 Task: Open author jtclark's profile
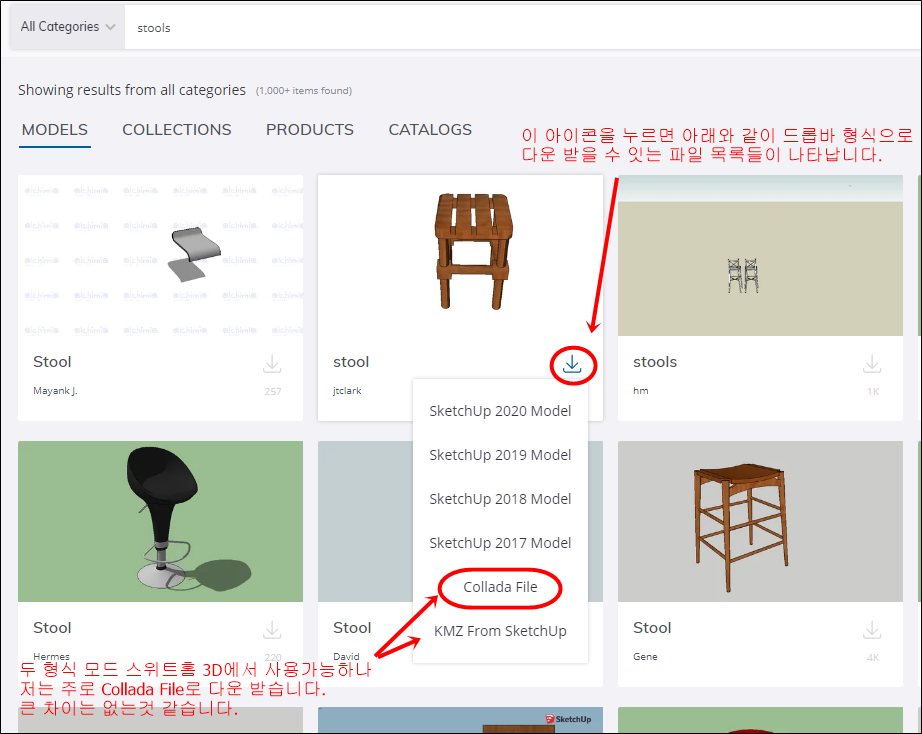click(x=347, y=391)
